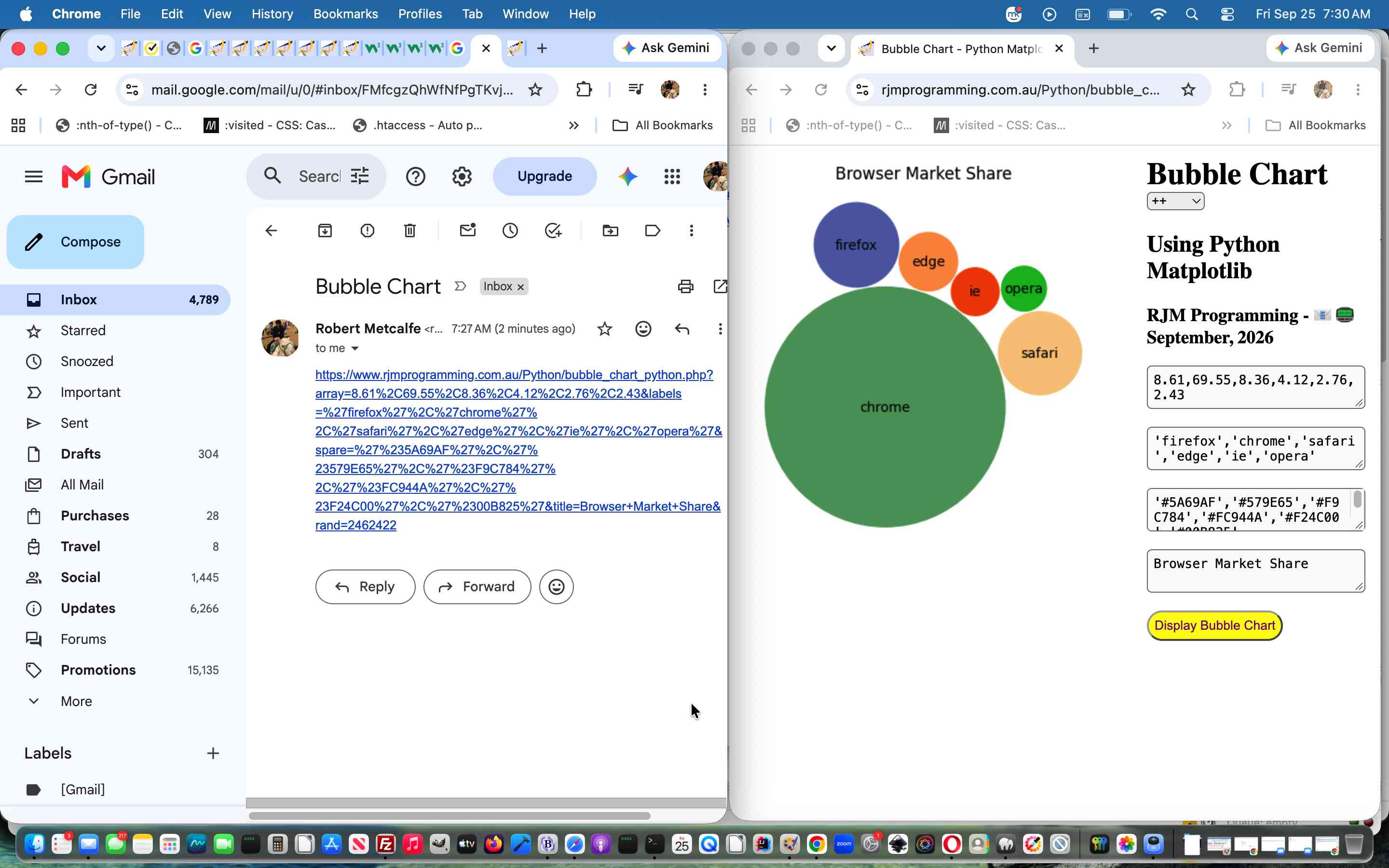Image resolution: width=1389 pixels, height=868 pixels.
Task: Reply arrow icon in message header
Action: [682, 329]
